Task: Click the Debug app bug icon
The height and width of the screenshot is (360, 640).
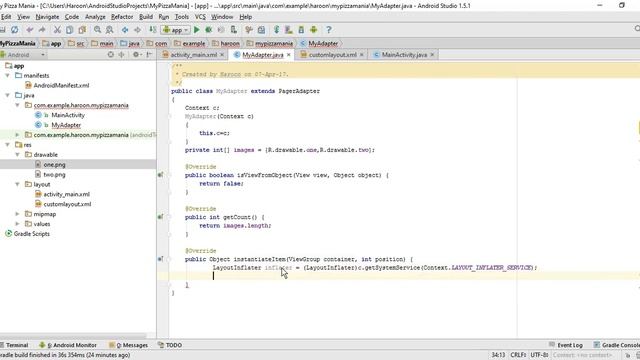Action: click(x=209, y=30)
